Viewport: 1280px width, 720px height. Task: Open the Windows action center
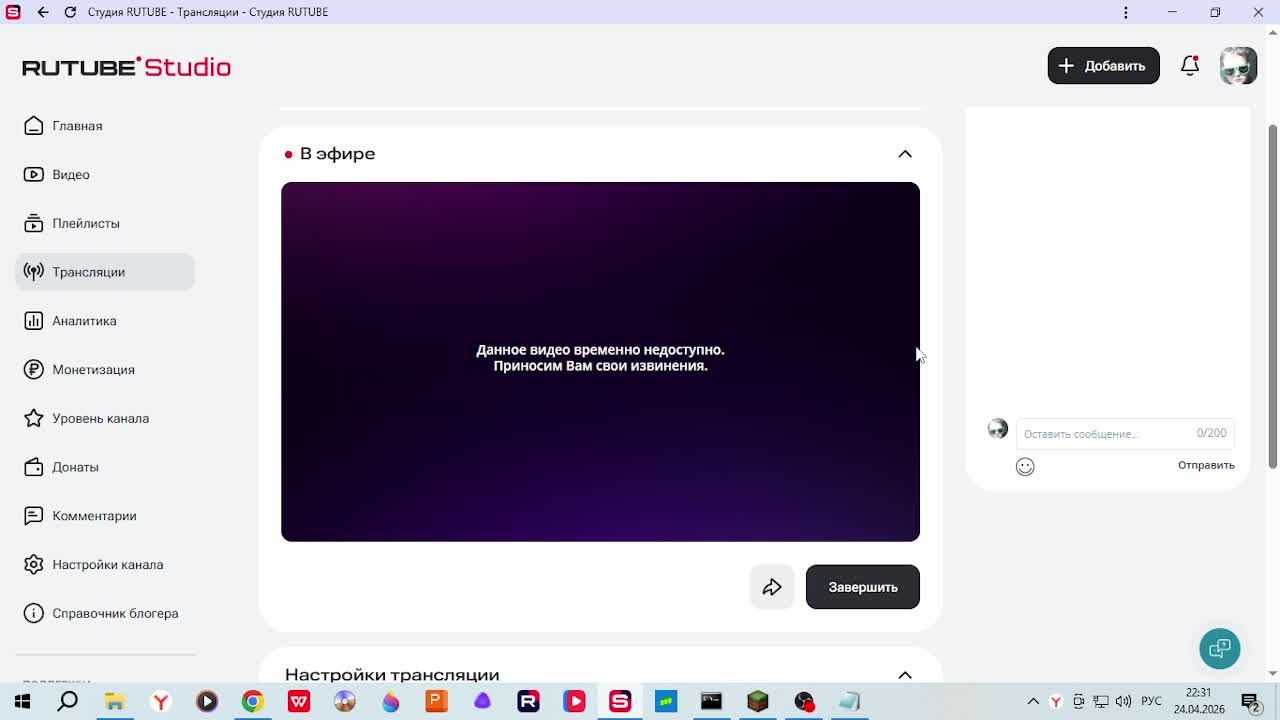pos(1250,702)
